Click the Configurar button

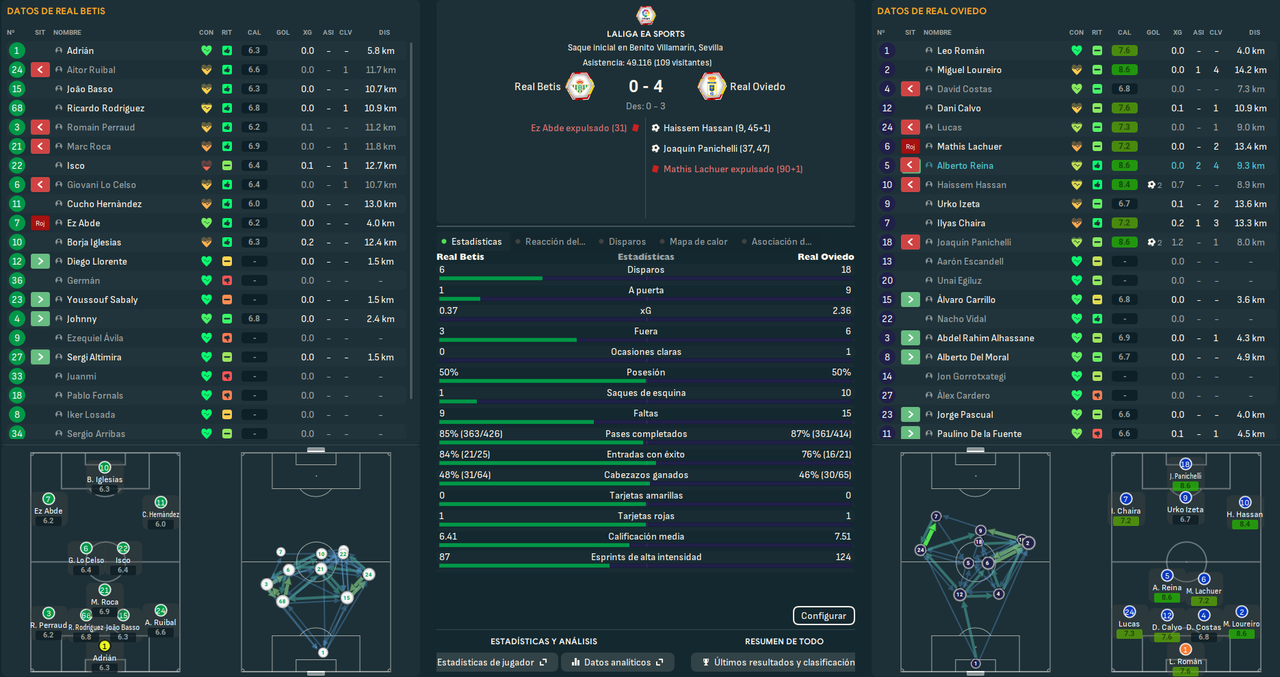pos(824,616)
